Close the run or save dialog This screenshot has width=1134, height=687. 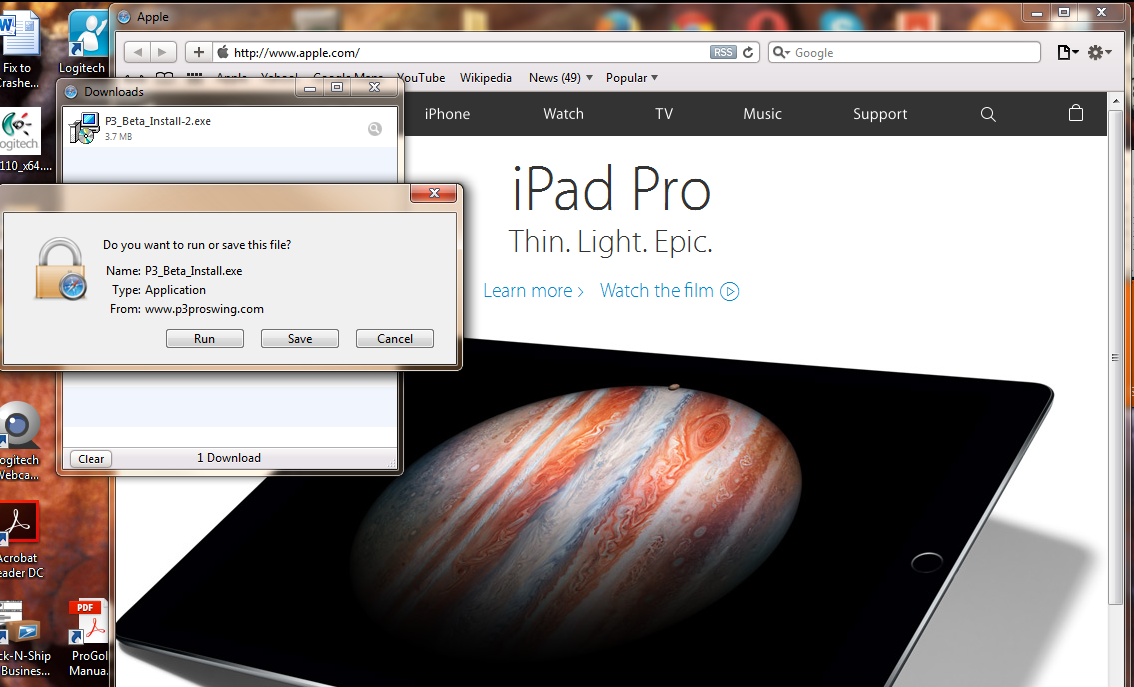tap(434, 193)
